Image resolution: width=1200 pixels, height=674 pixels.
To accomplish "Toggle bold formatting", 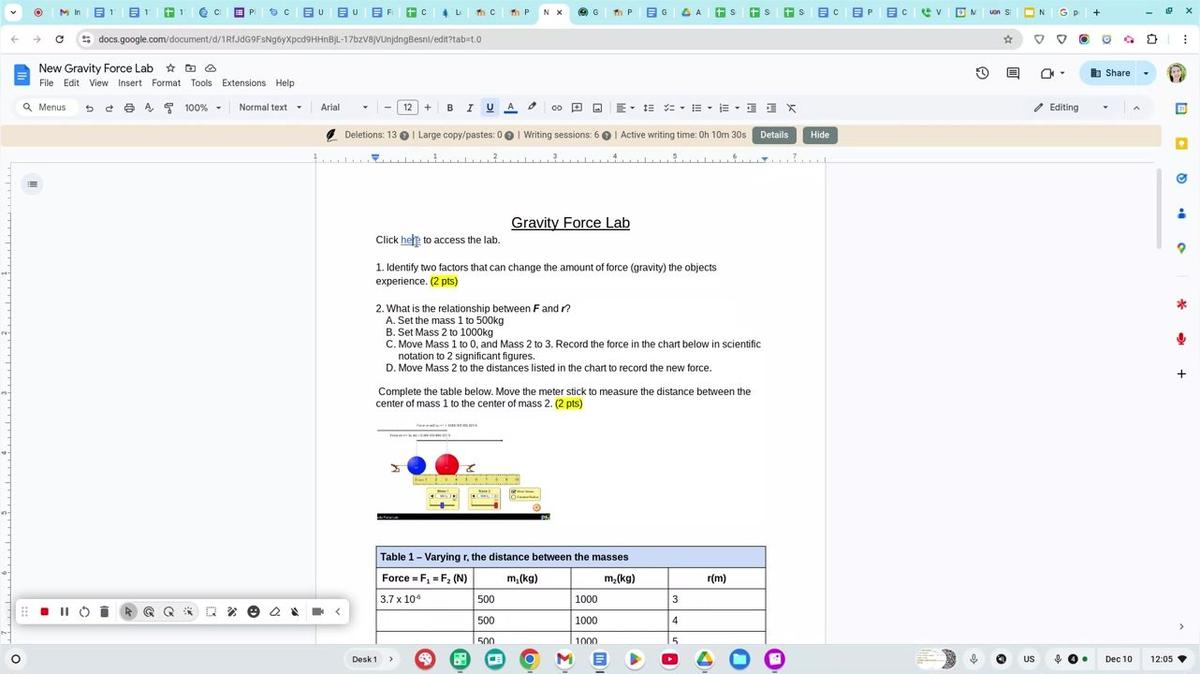I will pos(450,108).
